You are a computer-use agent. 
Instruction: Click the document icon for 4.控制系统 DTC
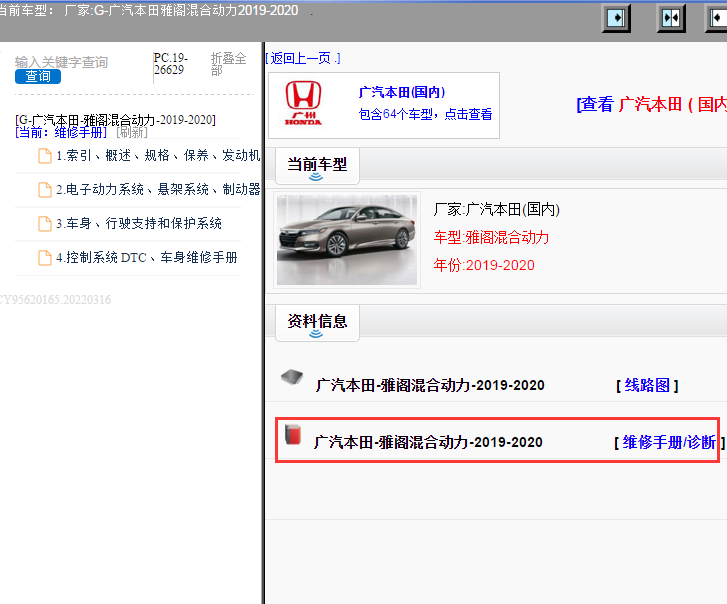[45, 258]
